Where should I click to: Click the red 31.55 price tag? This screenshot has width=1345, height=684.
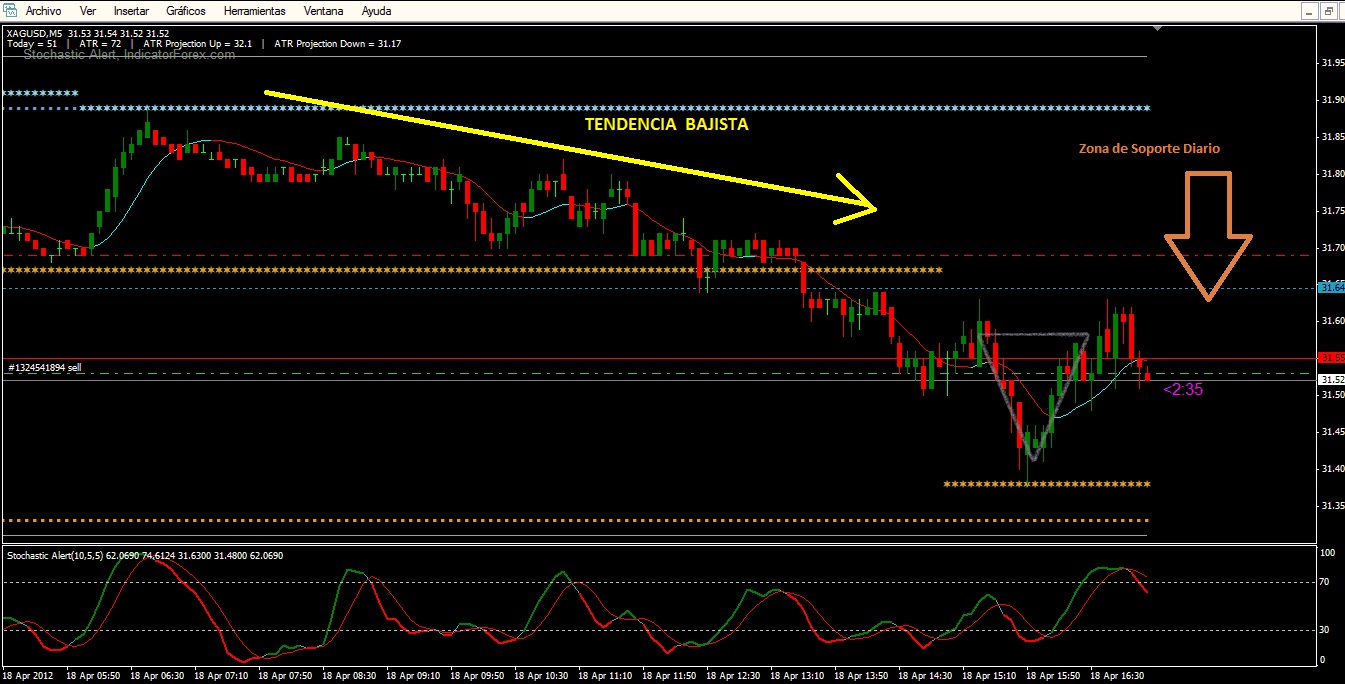tap(1331, 357)
